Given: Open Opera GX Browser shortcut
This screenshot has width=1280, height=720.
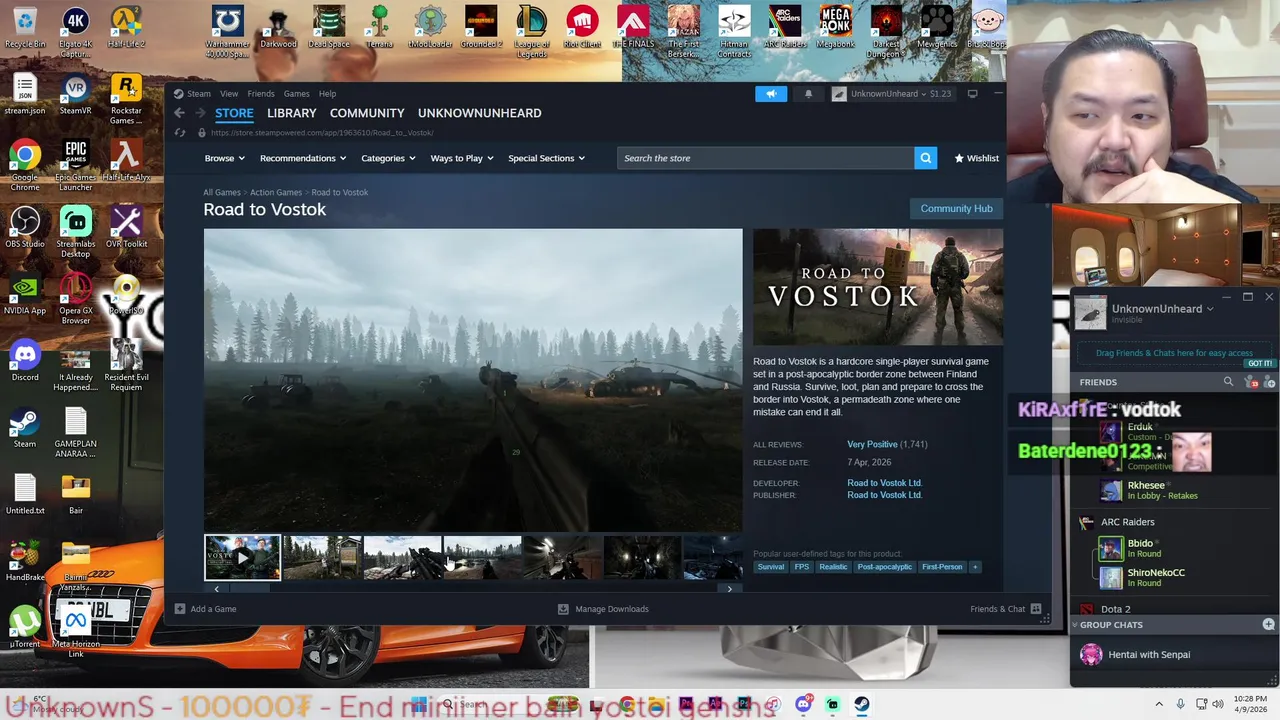Looking at the screenshot, I should pos(75,299).
